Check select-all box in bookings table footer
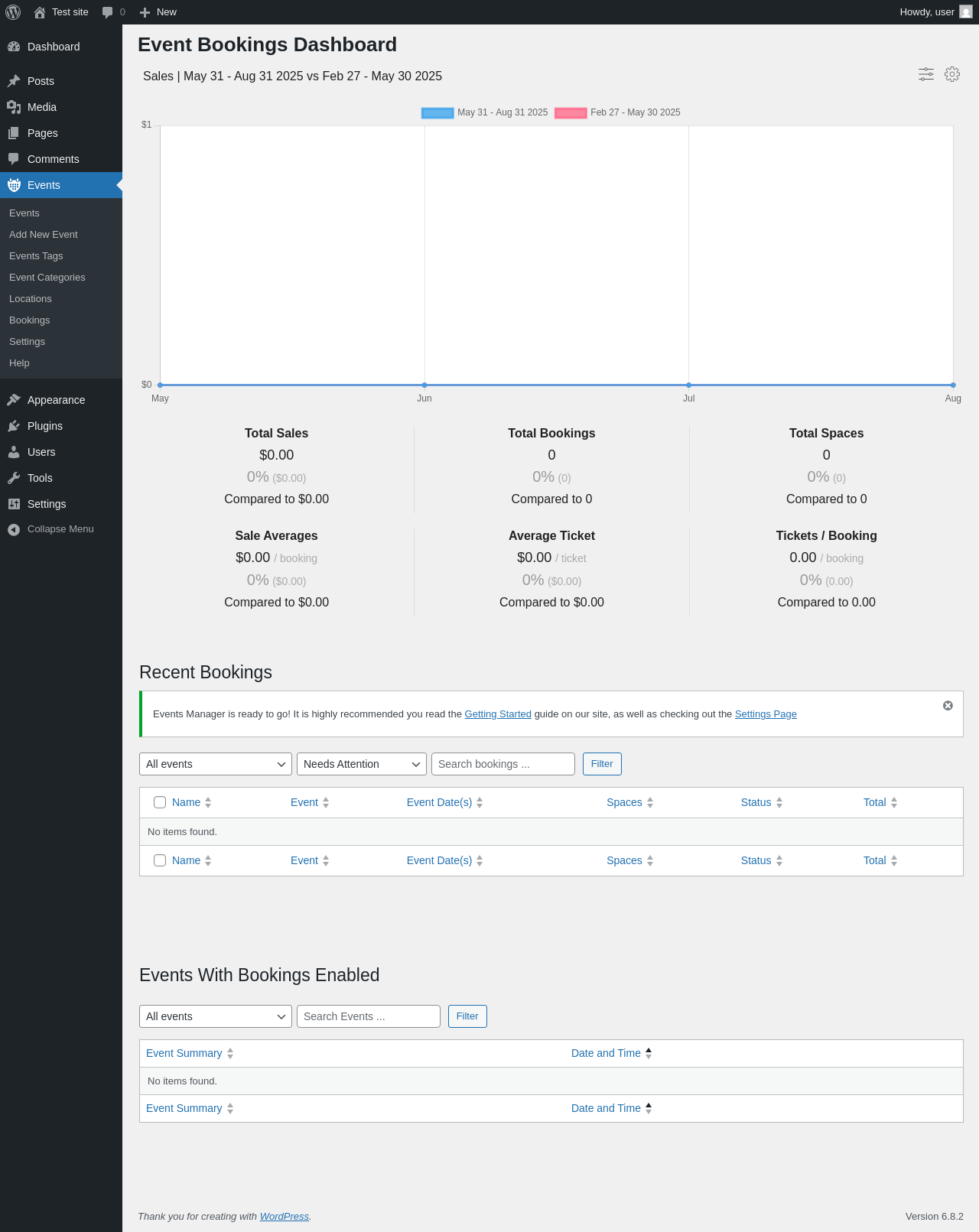Screen dimensions: 979x1232 (x=160, y=860)
